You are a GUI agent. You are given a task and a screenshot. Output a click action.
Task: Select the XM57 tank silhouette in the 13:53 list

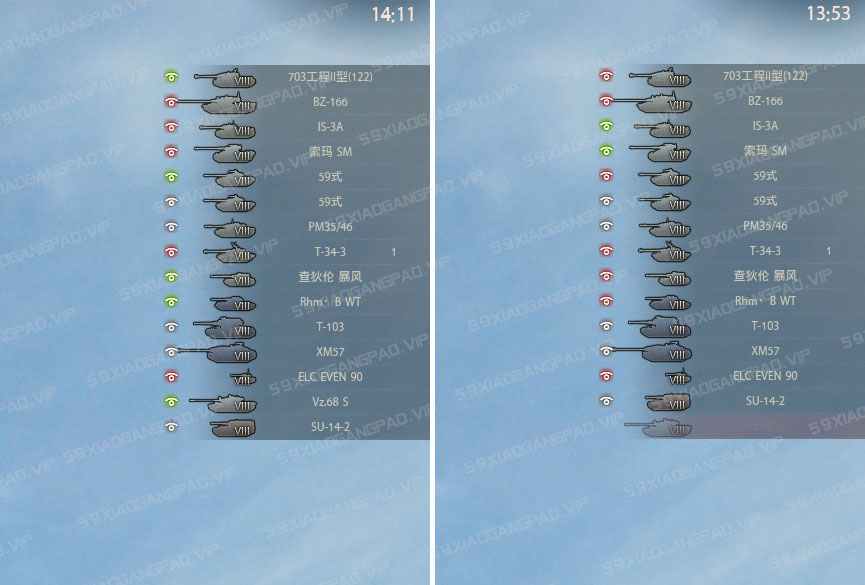tap(650, 352)
